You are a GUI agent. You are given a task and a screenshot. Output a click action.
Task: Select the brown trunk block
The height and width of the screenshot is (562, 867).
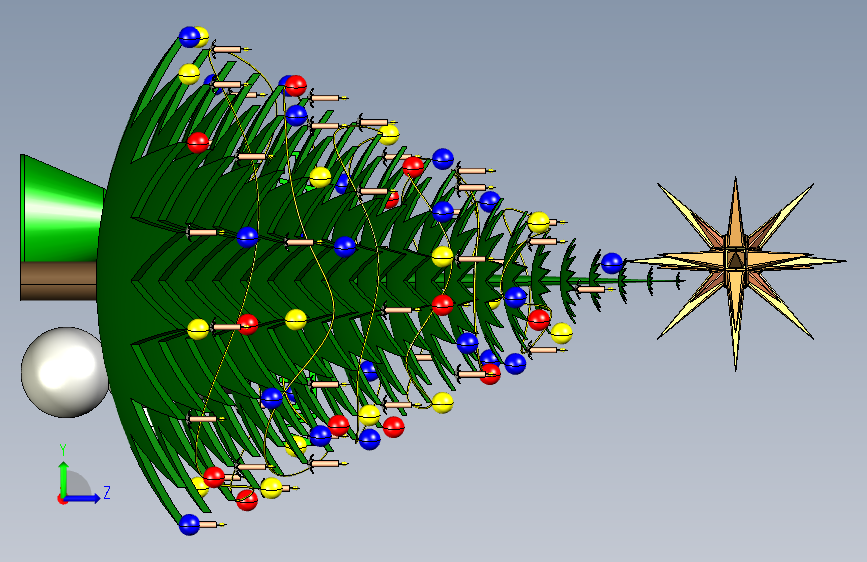coord(58,282)
